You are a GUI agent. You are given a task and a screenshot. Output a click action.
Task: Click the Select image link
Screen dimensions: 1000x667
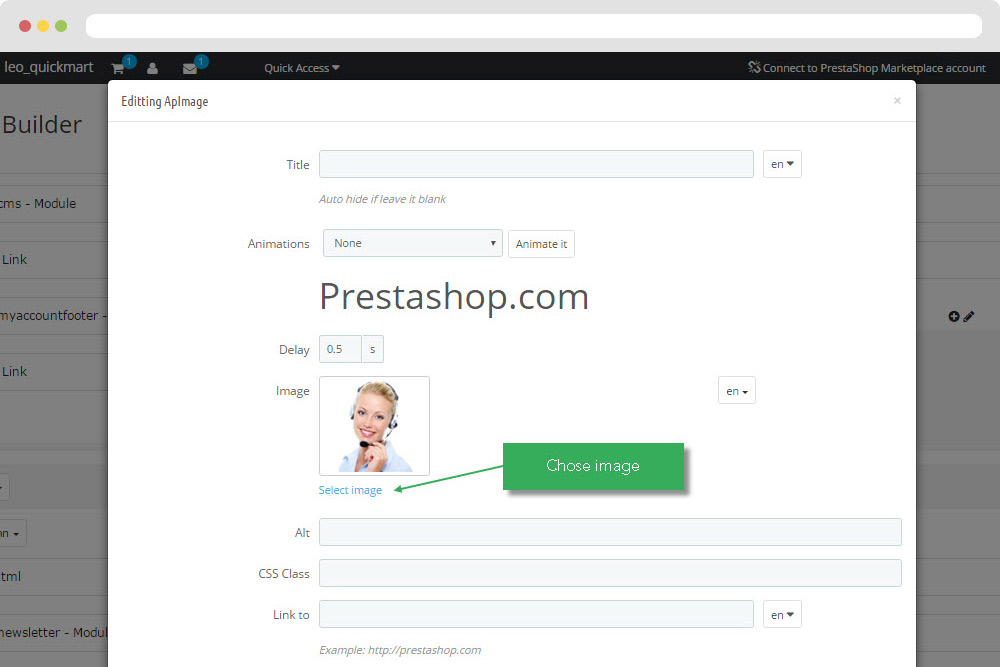point(350,490)
